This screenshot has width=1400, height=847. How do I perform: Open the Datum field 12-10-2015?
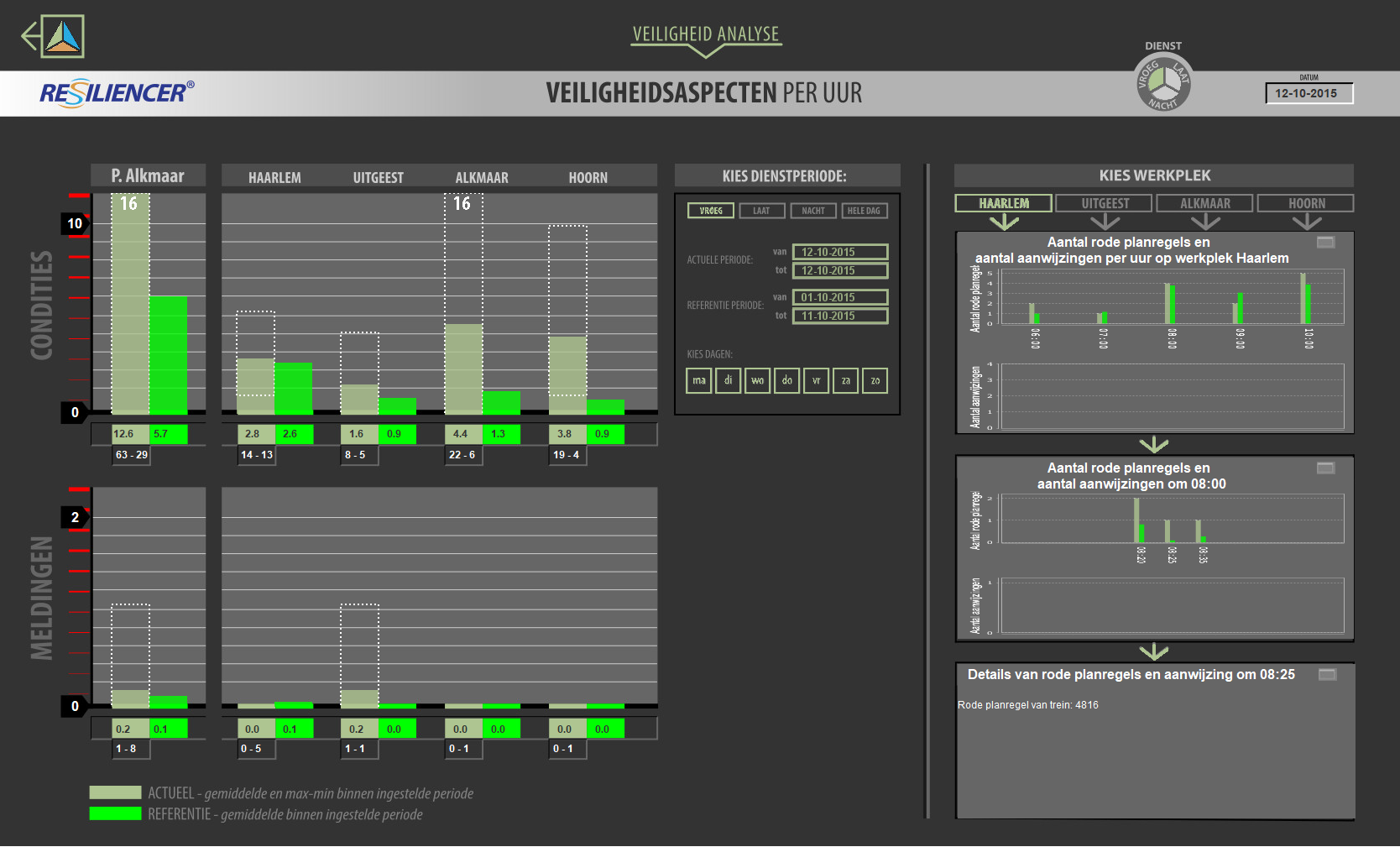pos(1309,93)
